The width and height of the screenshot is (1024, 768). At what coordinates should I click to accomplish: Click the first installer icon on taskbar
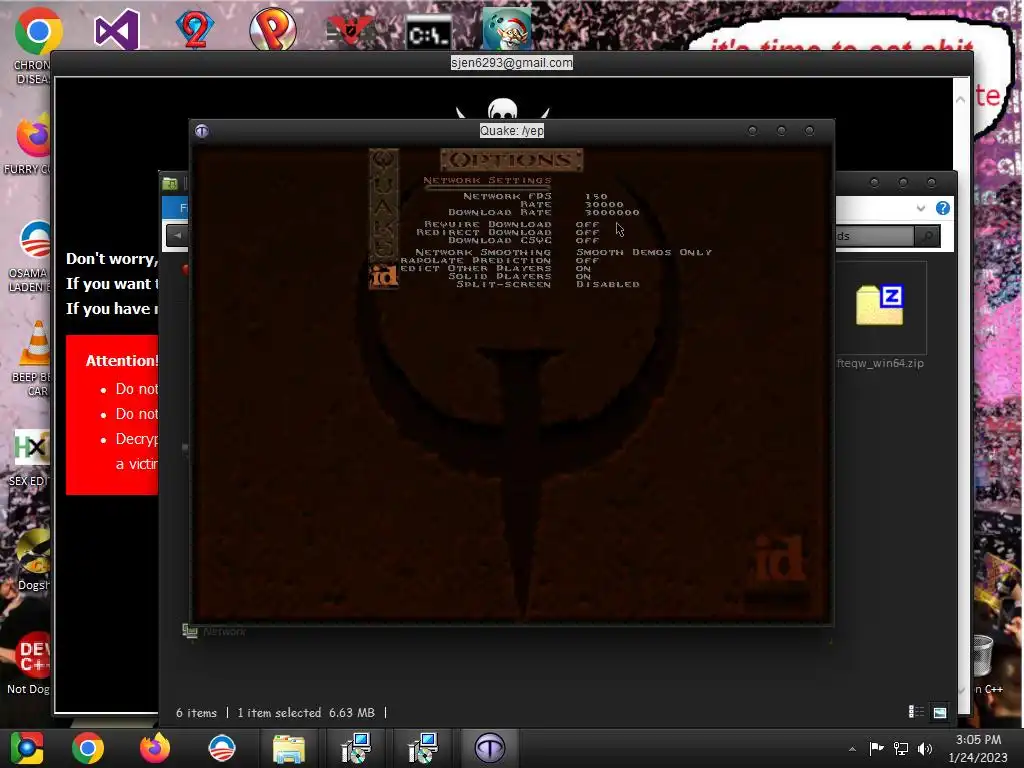point(356,748)
